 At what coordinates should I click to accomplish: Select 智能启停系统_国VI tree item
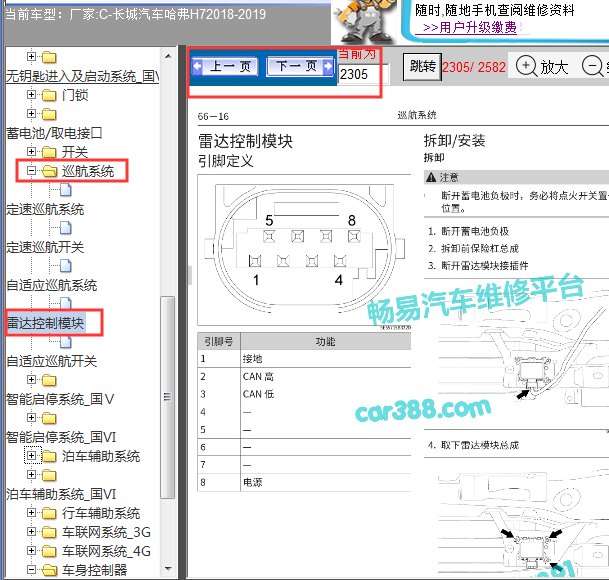pos(61,437)
